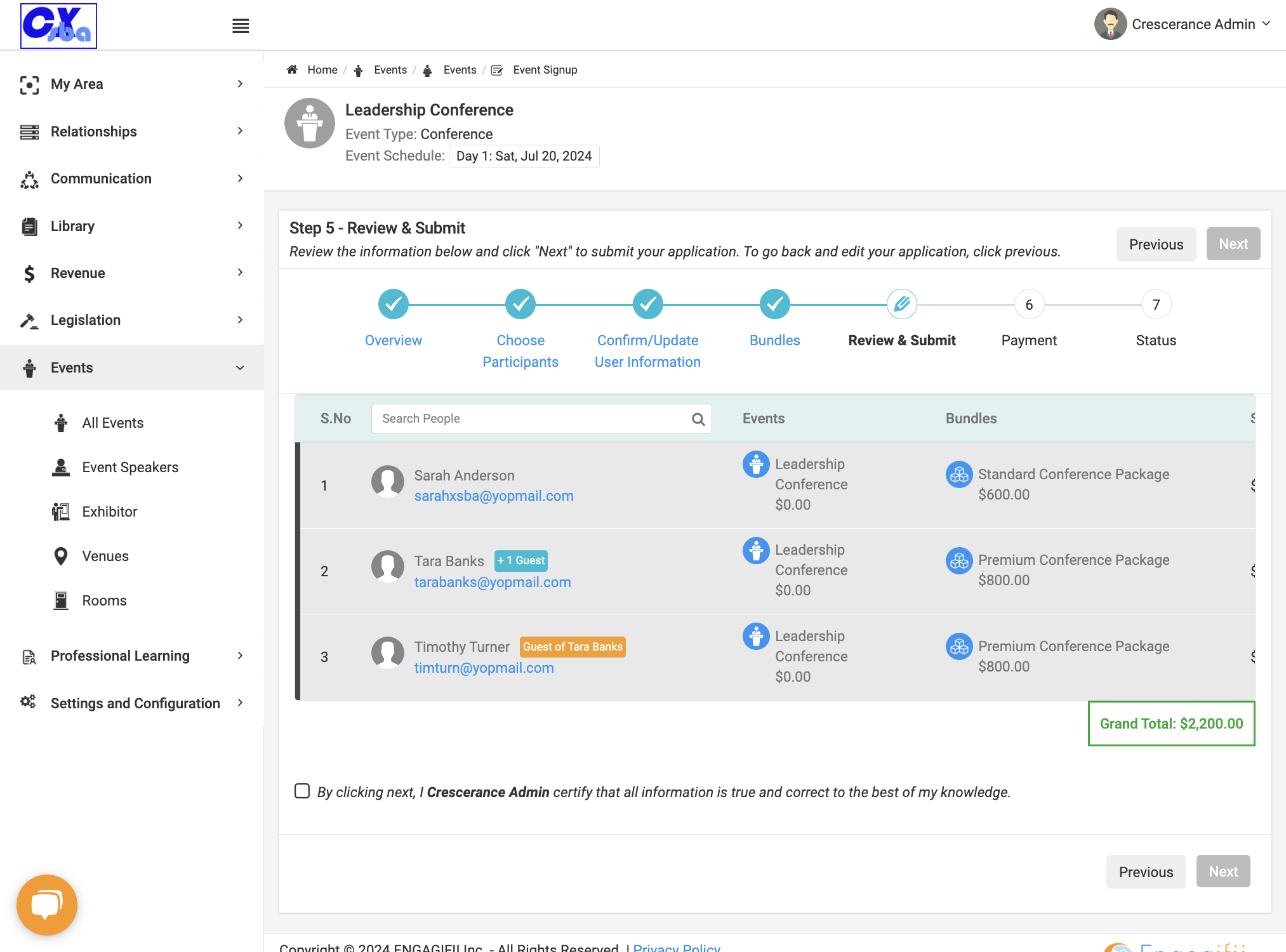This screenshot has width=1286, height=952.
Task: Expand the My Area menu
Action: (x=132, y=84)
